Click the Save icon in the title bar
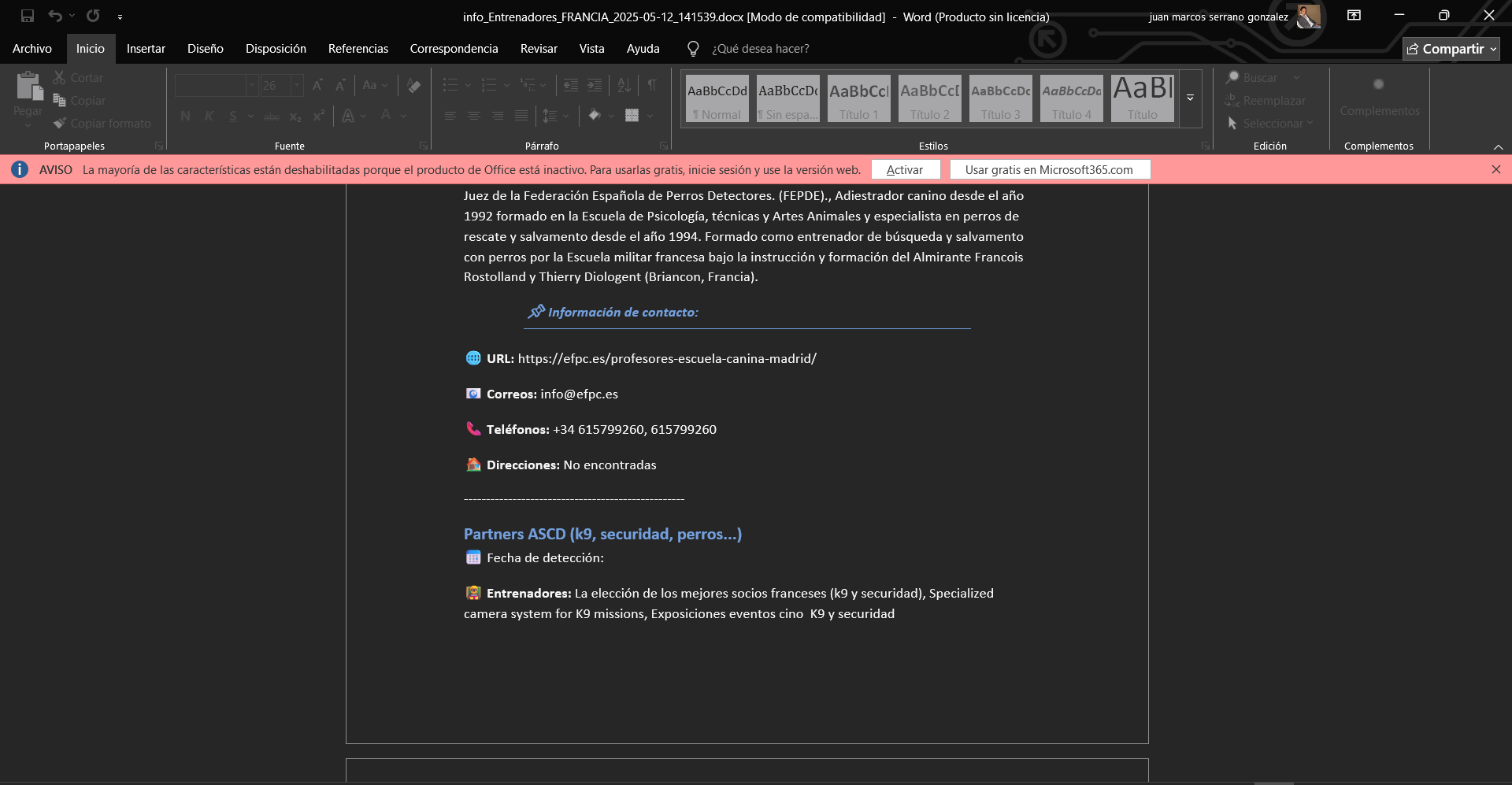 coord(28,16)
